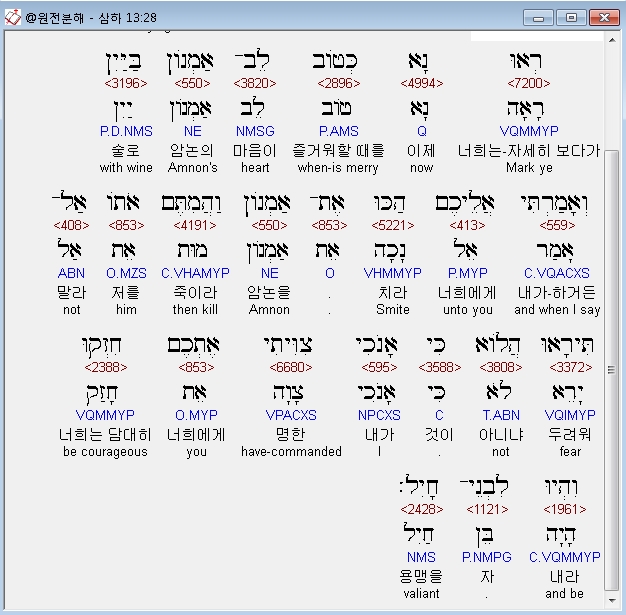Click the parsing code C.VQACXS
The height and width of the screenshot is (615, 626).
click(557, 273)
